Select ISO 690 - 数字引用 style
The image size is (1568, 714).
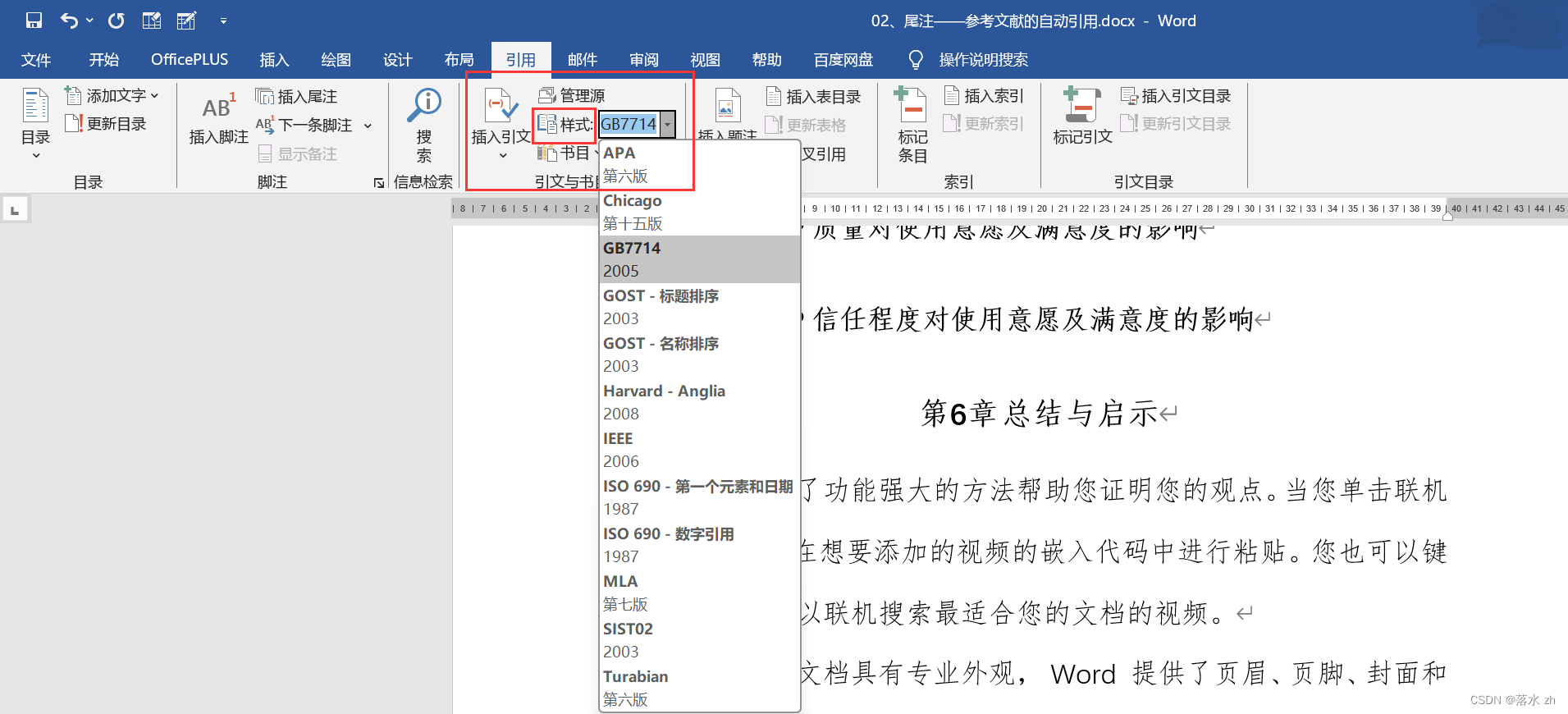tap(700, 545)
